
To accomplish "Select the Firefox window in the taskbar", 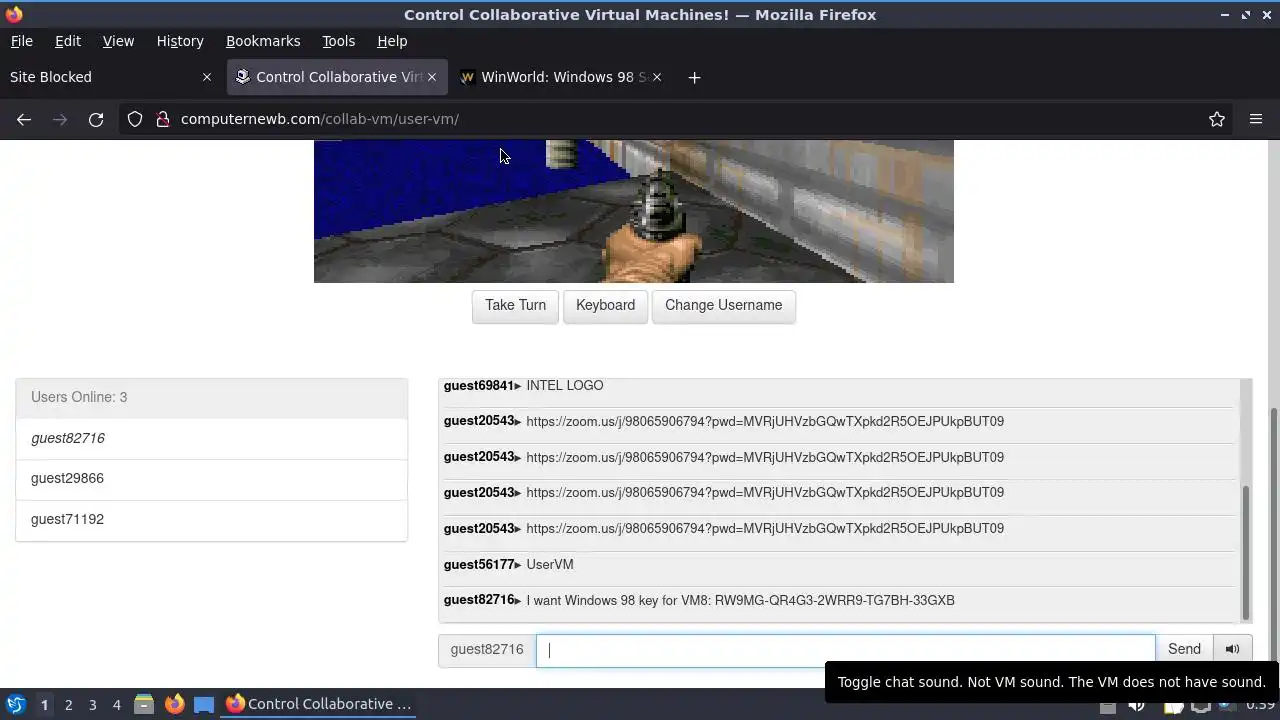I will click(319, 704).
